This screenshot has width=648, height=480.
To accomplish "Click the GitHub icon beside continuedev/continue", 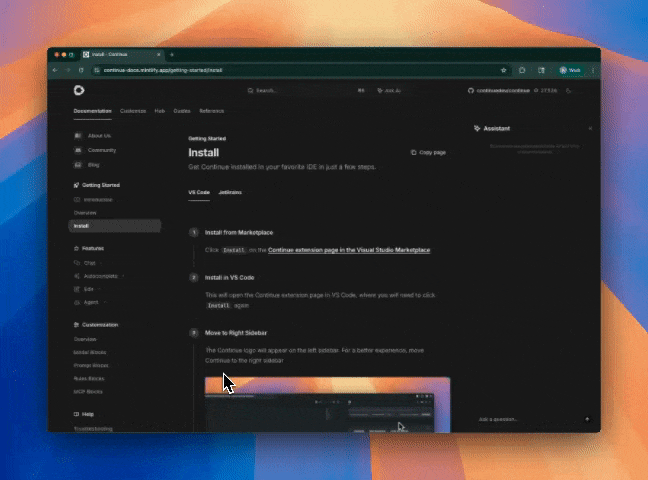I will tap(471, 91).
